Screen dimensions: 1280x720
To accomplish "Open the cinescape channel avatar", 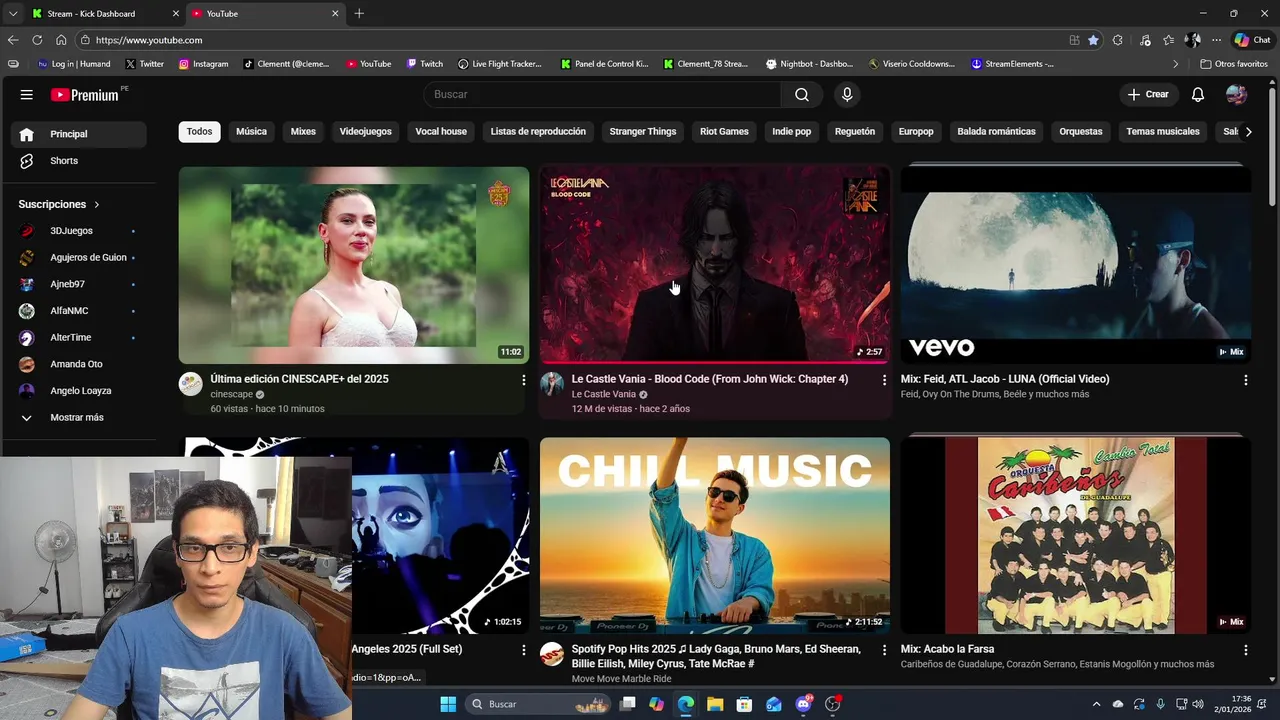I will (x=191, y=384).
